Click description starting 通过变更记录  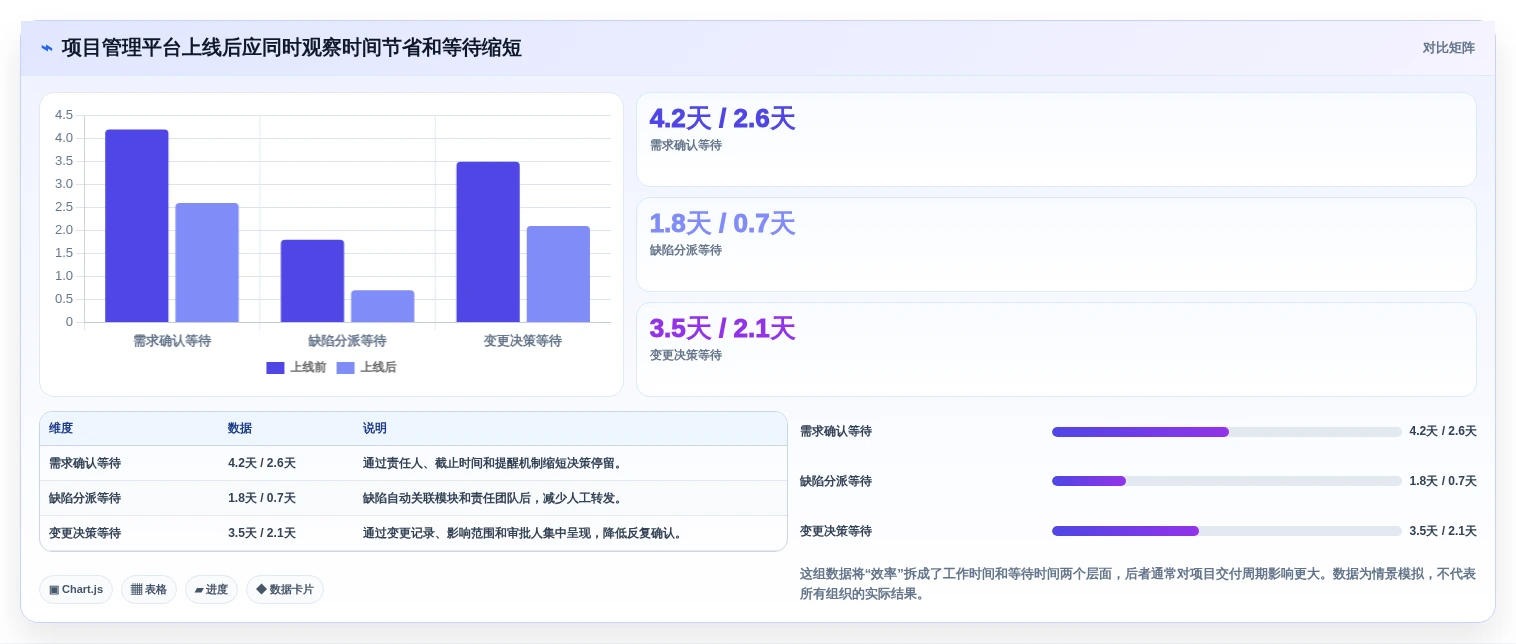click(525, 533)
